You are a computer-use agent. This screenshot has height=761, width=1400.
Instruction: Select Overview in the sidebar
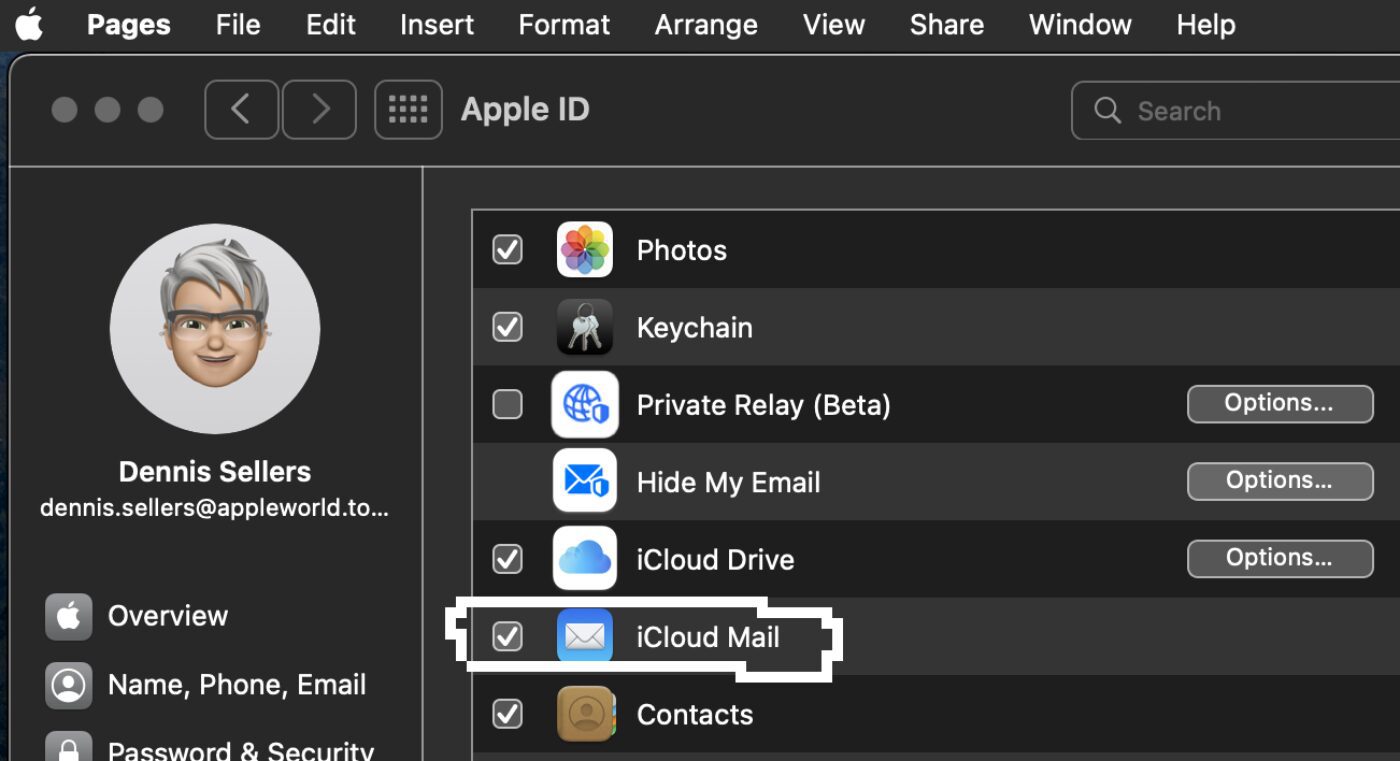167,616
